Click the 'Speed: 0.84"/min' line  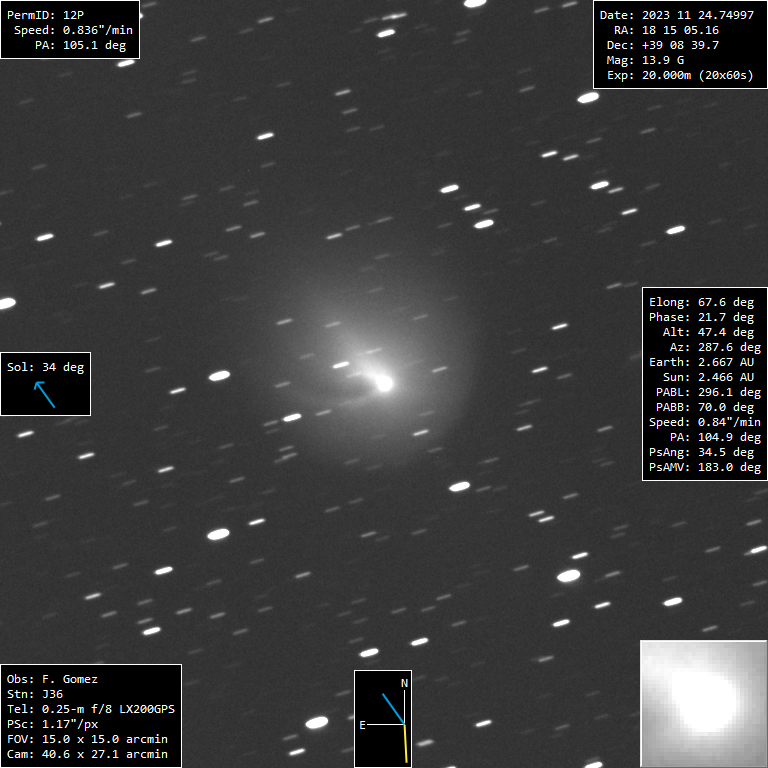[705, 423]
